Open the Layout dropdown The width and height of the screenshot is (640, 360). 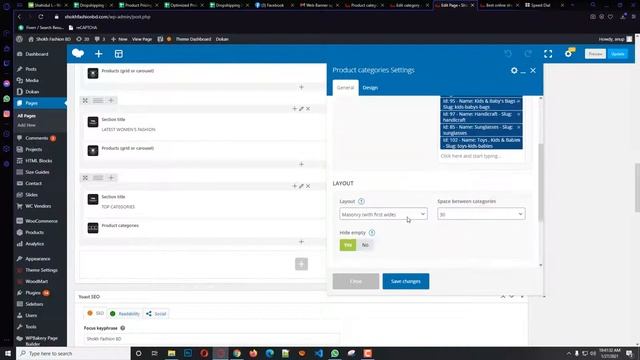click(x=383, y=214)
